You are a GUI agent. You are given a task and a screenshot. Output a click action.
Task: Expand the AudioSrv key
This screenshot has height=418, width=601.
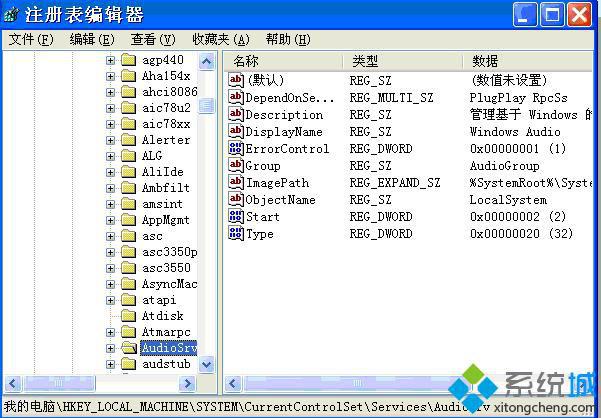[x=110, y=348]
